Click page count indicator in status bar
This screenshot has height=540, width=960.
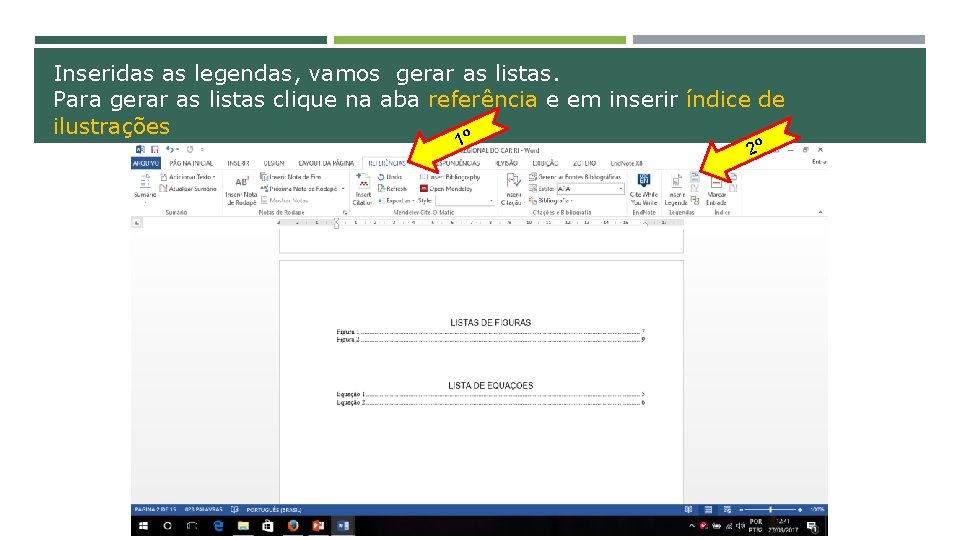(x=156, y=509)
